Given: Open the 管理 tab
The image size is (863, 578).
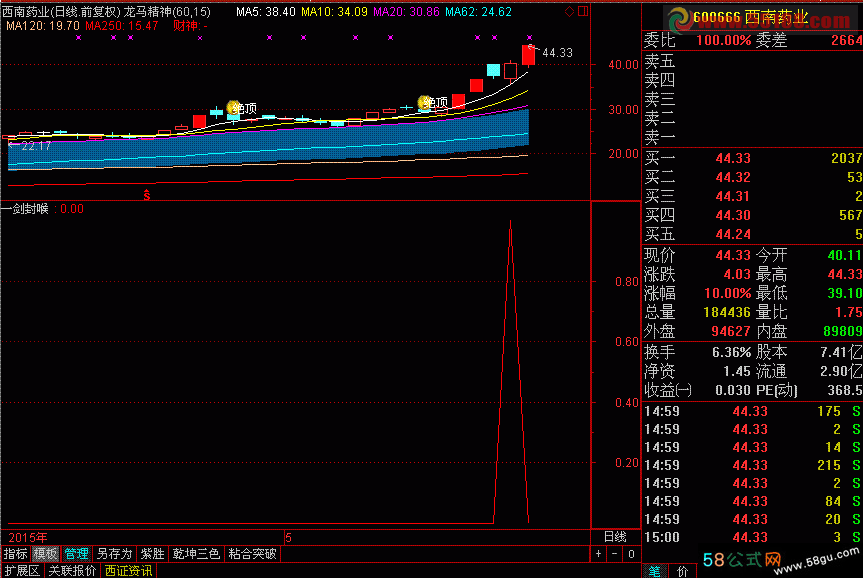Looking at the screenshot, I should coord(76,554).
